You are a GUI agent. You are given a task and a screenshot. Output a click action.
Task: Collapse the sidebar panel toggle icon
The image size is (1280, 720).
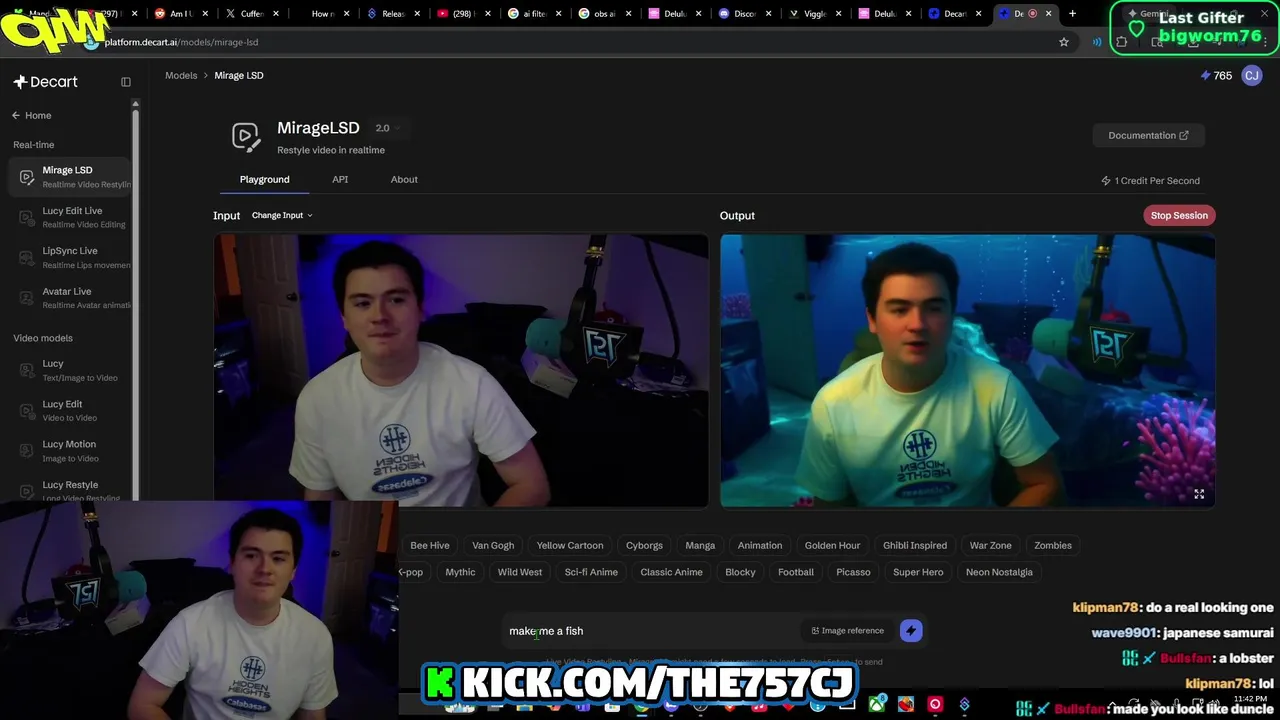click(126, 82)
